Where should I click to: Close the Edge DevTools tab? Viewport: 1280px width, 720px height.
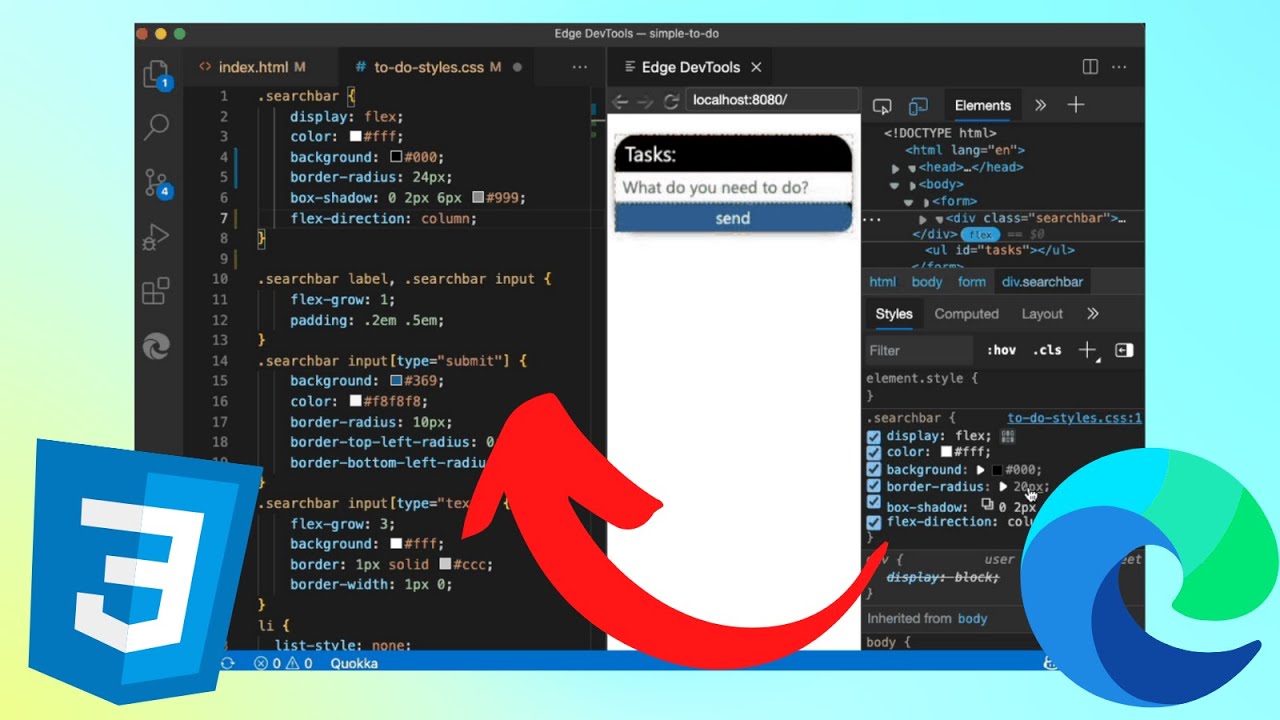coord(756,67)
